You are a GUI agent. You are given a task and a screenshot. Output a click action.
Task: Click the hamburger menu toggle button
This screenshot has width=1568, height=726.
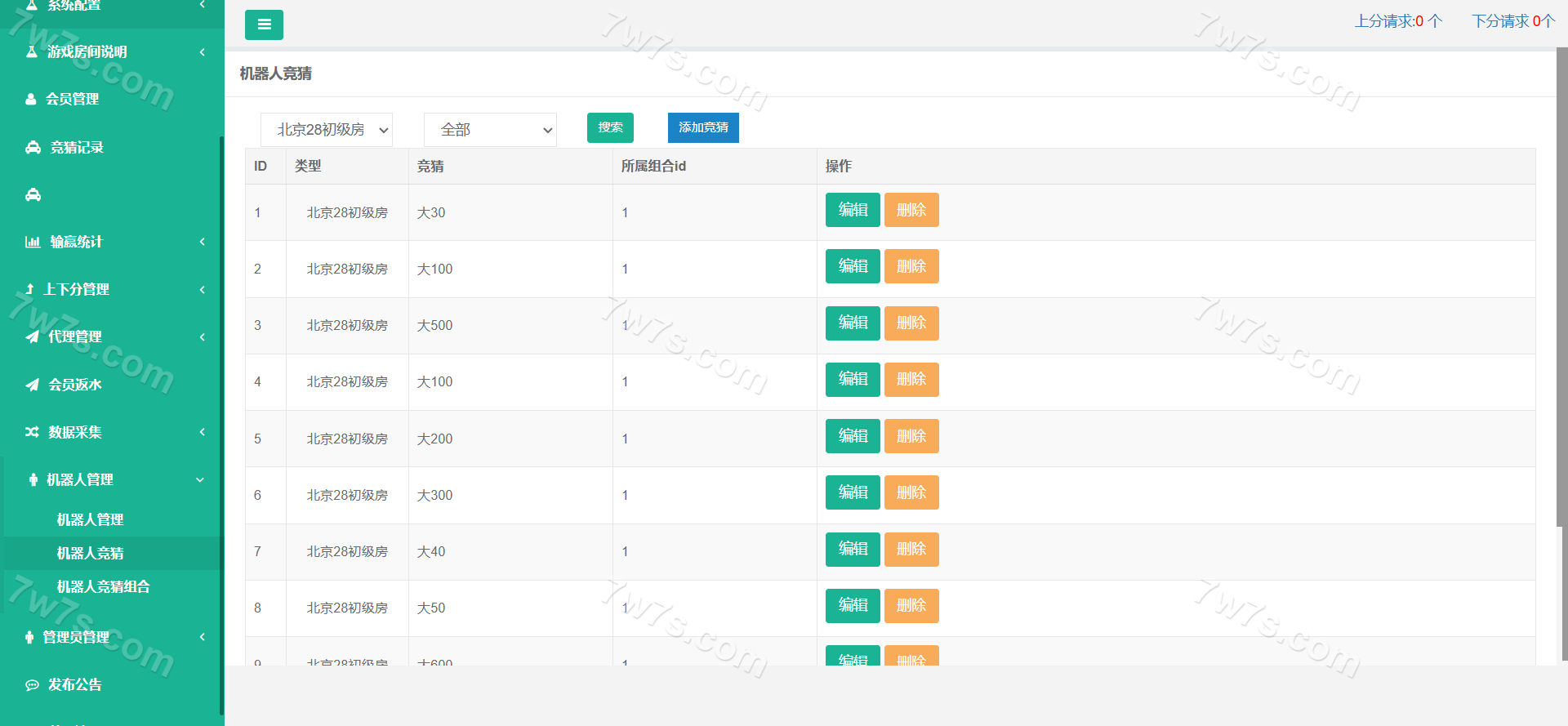pyautogui.click(x=264, y=24)
